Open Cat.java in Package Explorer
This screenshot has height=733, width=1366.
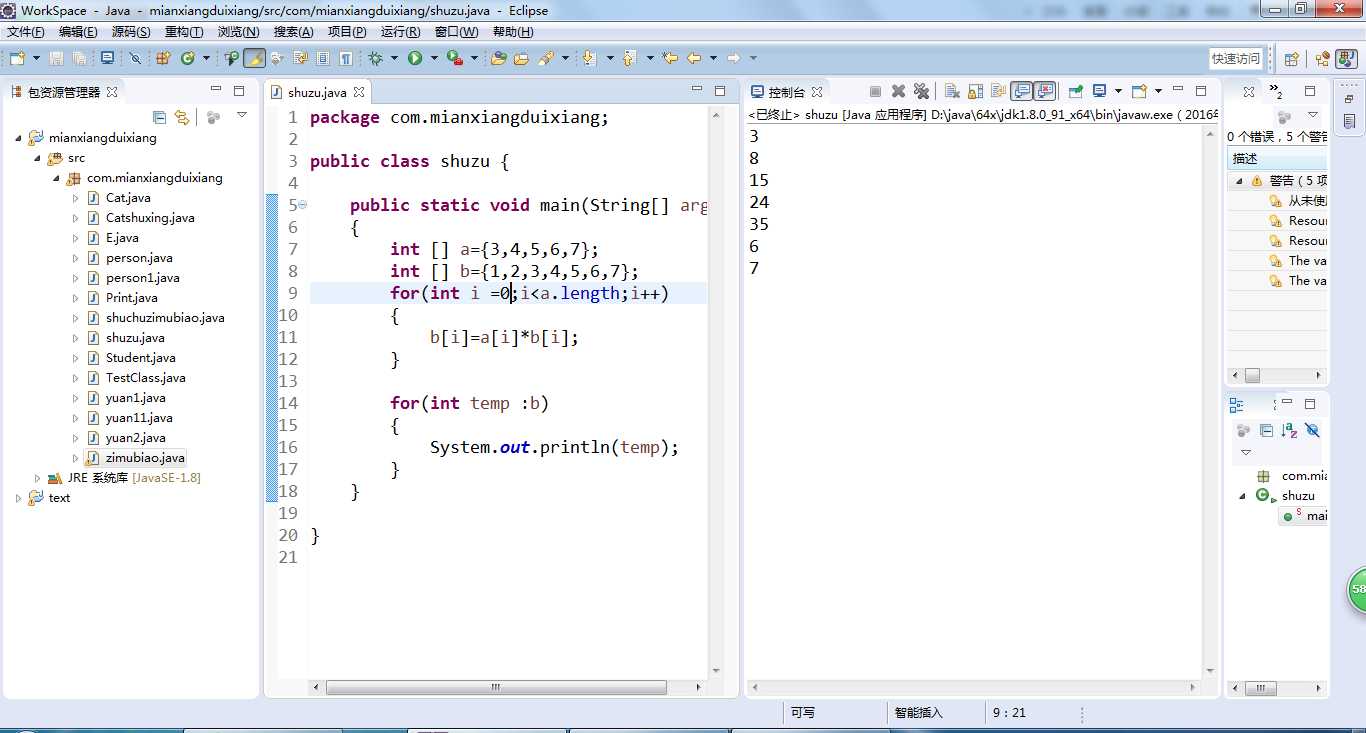point(128,198)
